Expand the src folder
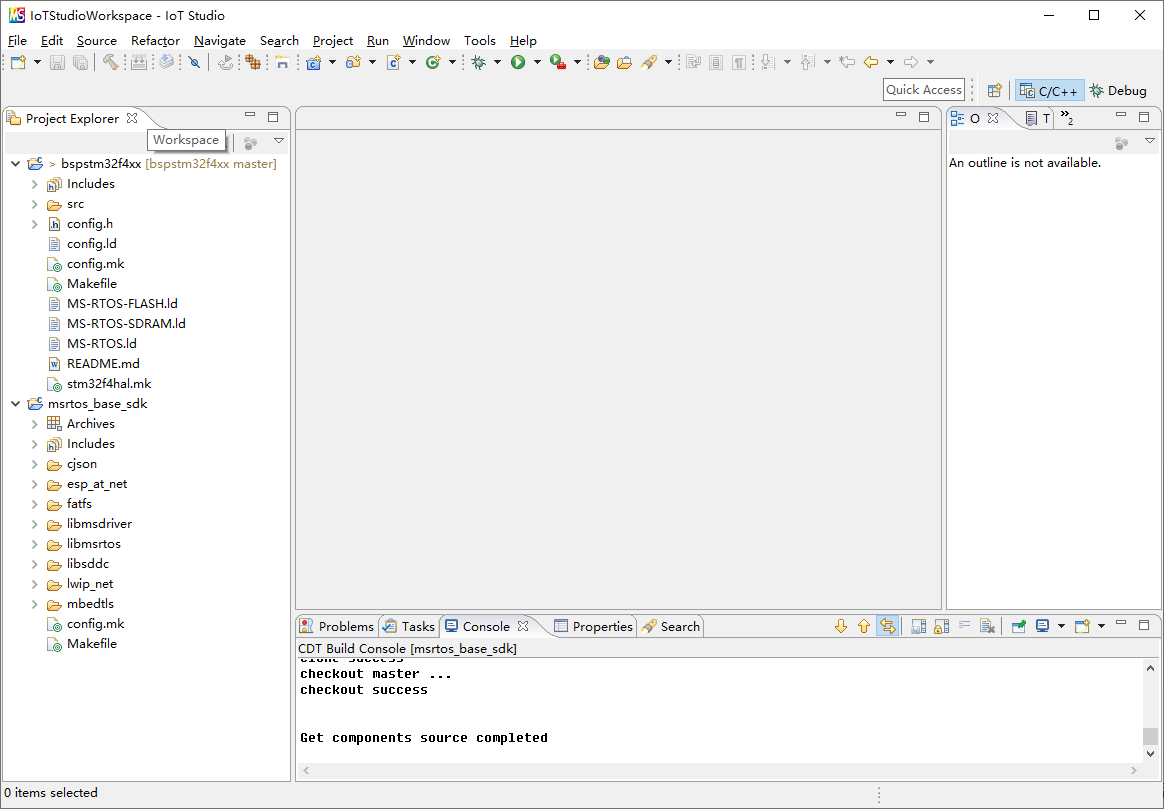The width and height of the screenshot is (1164, 809). pyautogui.click(x=35, y=203)
